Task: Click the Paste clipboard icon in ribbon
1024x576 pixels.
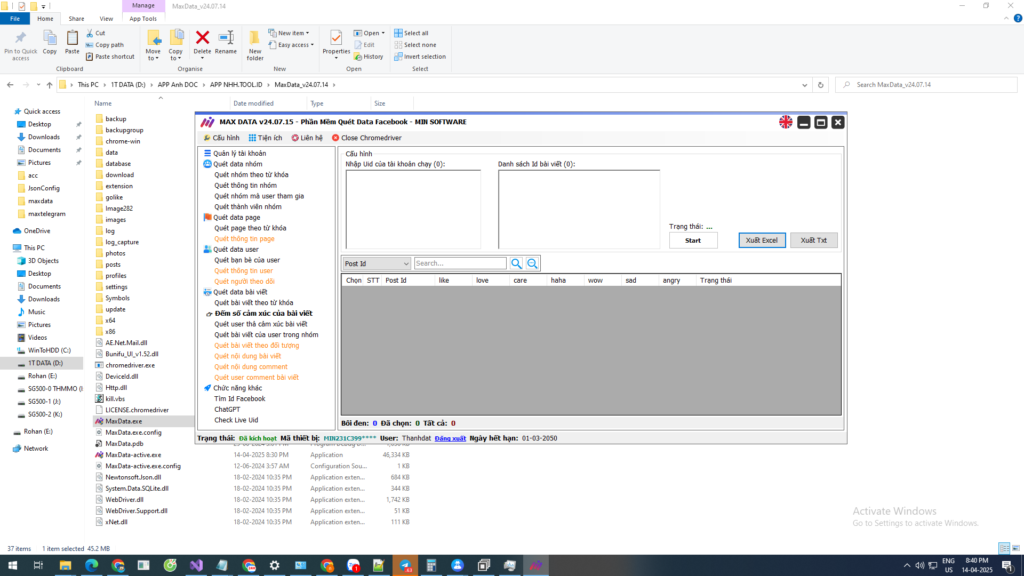Action: [x=72, y=40]
